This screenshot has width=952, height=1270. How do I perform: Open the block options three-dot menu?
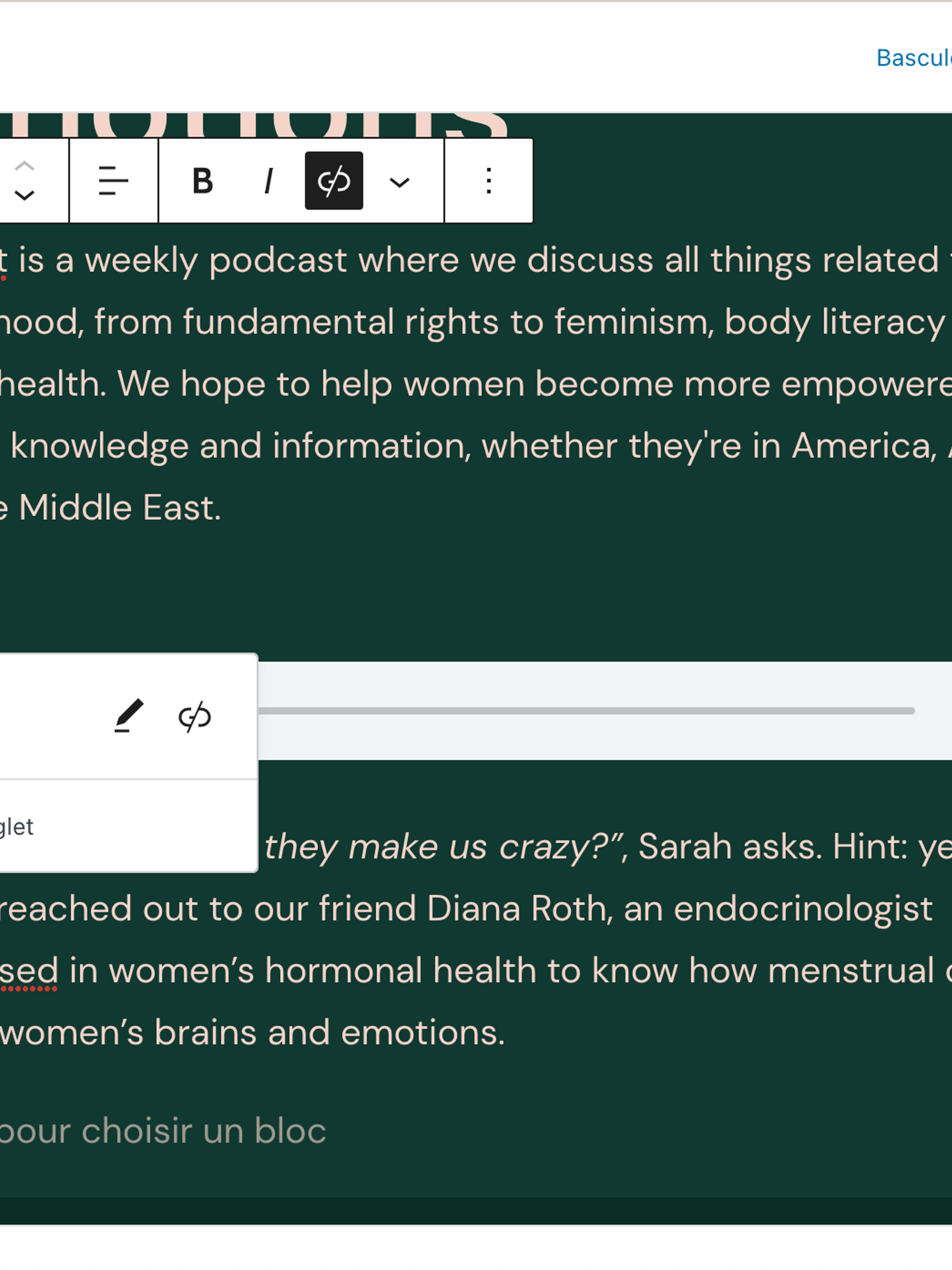pos(488,181)
